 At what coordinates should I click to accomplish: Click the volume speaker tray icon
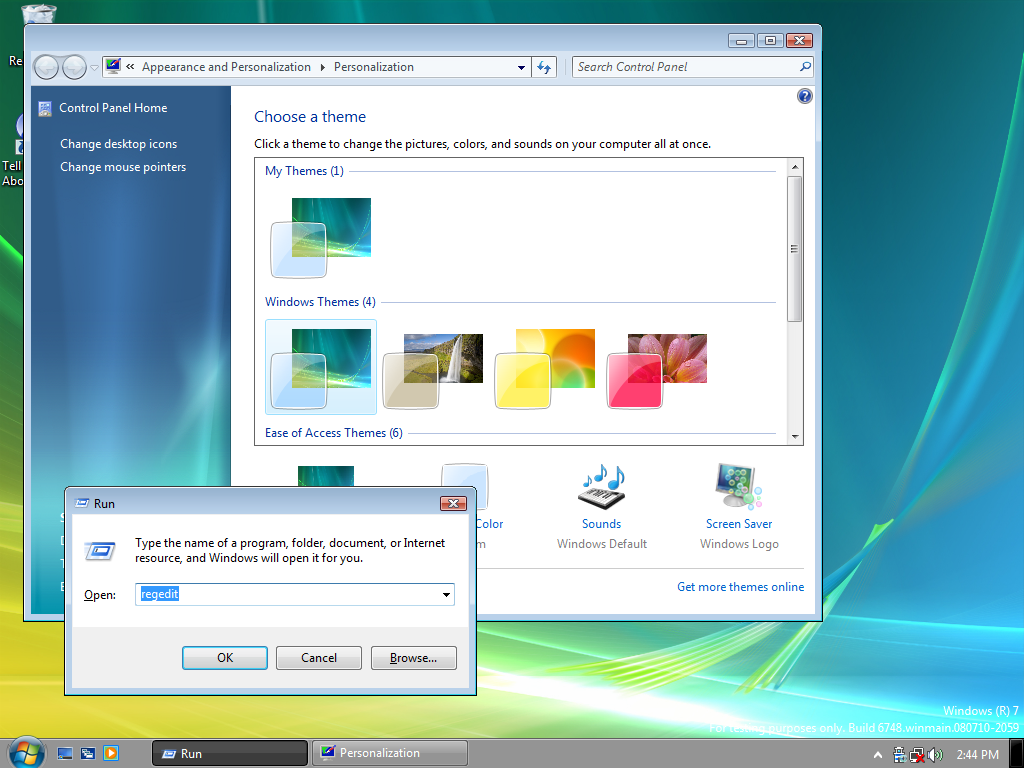click(936, 754)
